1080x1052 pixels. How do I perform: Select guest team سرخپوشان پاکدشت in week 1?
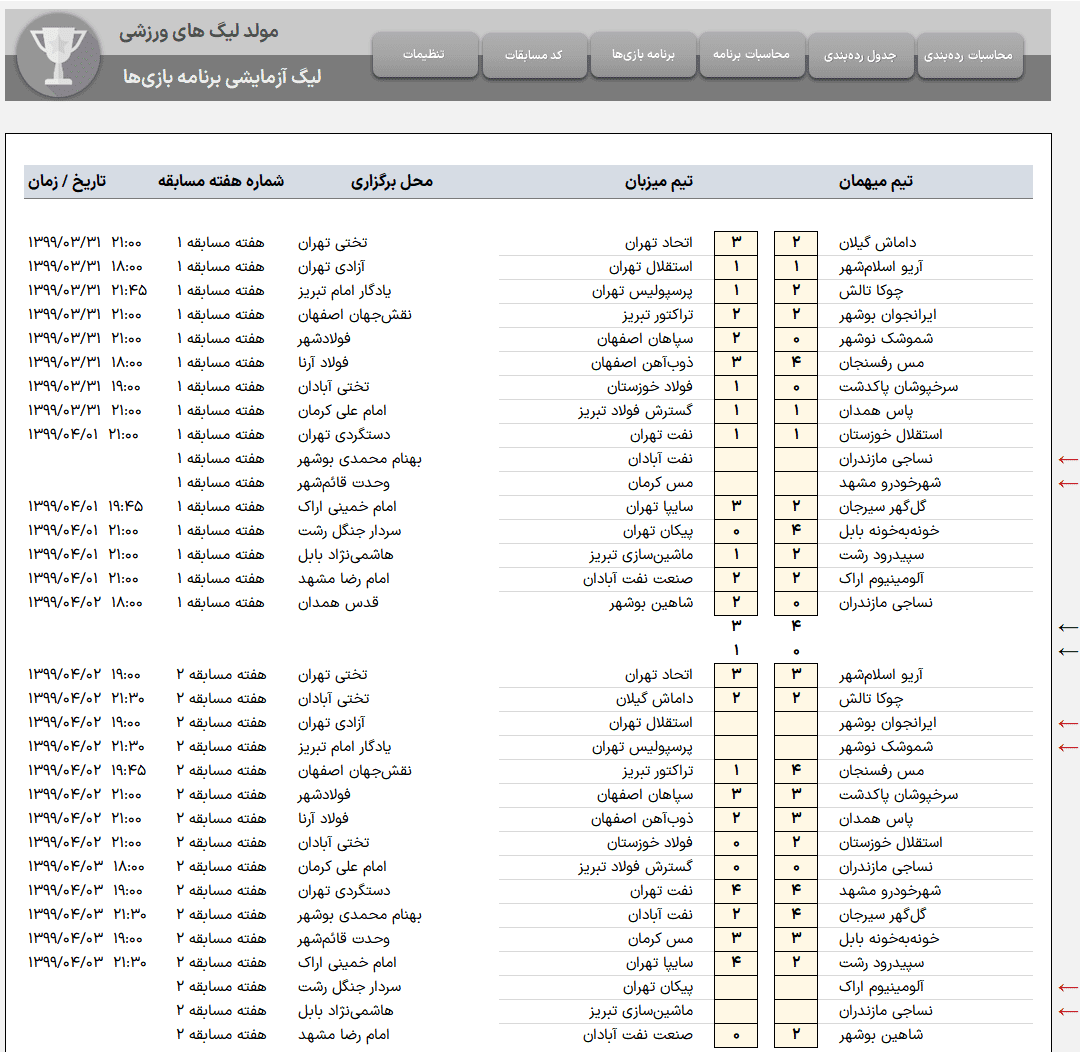(x=899, y=386)
